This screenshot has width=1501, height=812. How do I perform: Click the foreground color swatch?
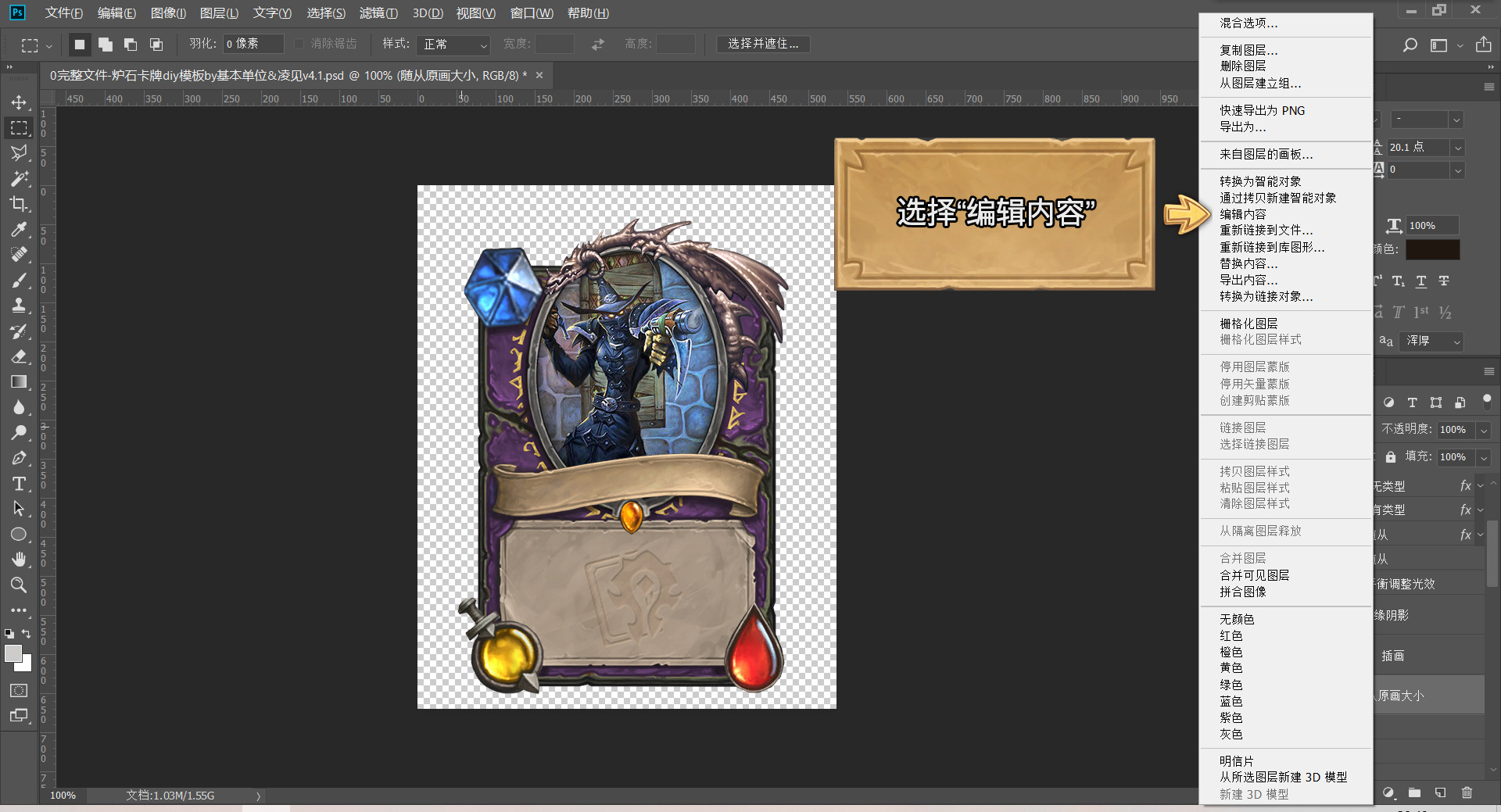[13, 654]
